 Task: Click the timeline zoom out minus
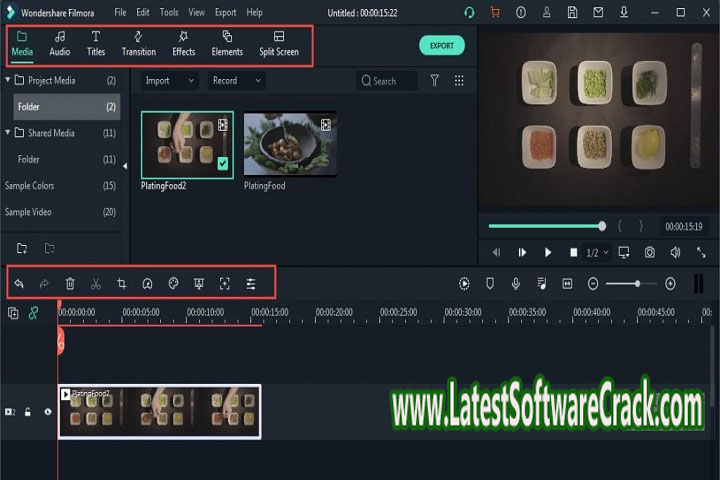click(593, 284)
